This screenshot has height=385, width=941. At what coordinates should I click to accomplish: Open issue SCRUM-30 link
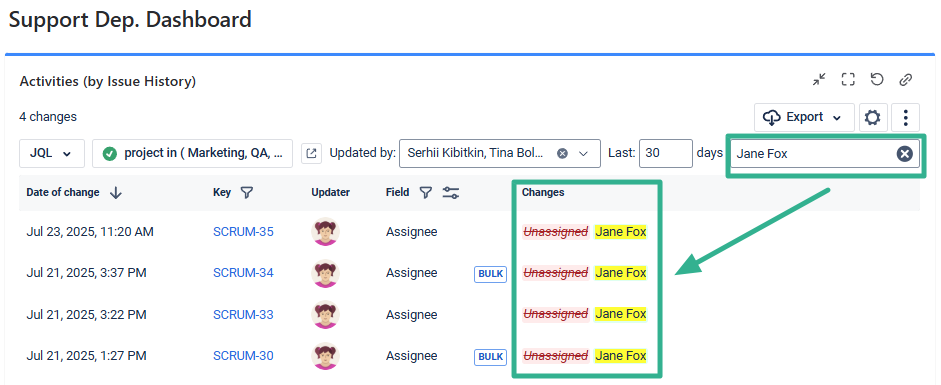coord(243,356)
